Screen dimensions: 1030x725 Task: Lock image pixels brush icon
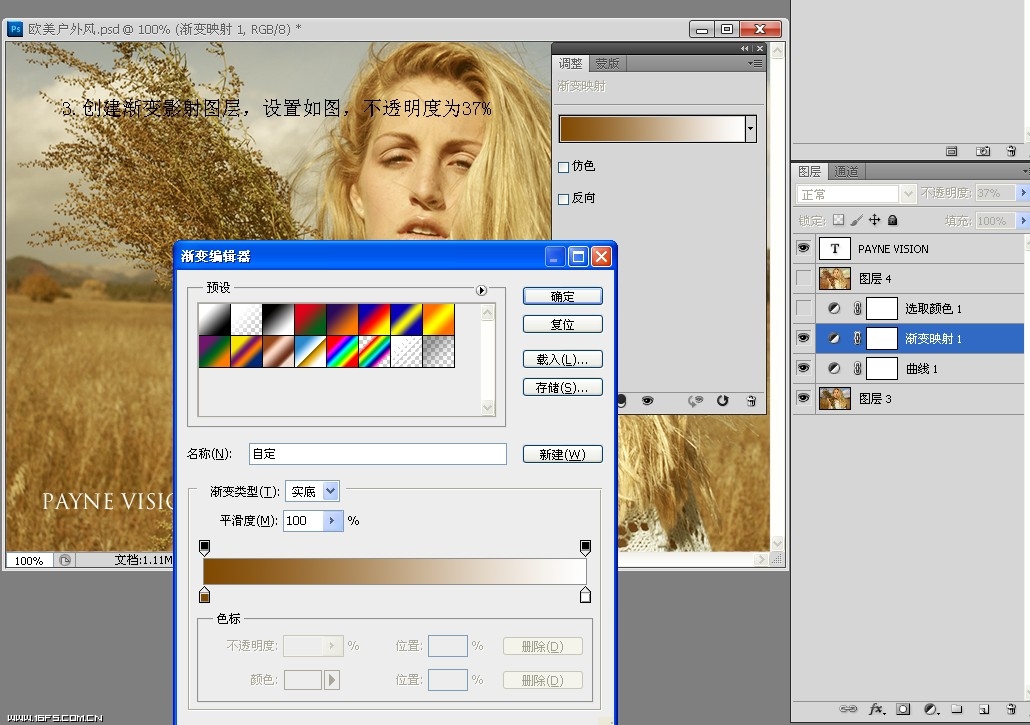tap(857, 220)
